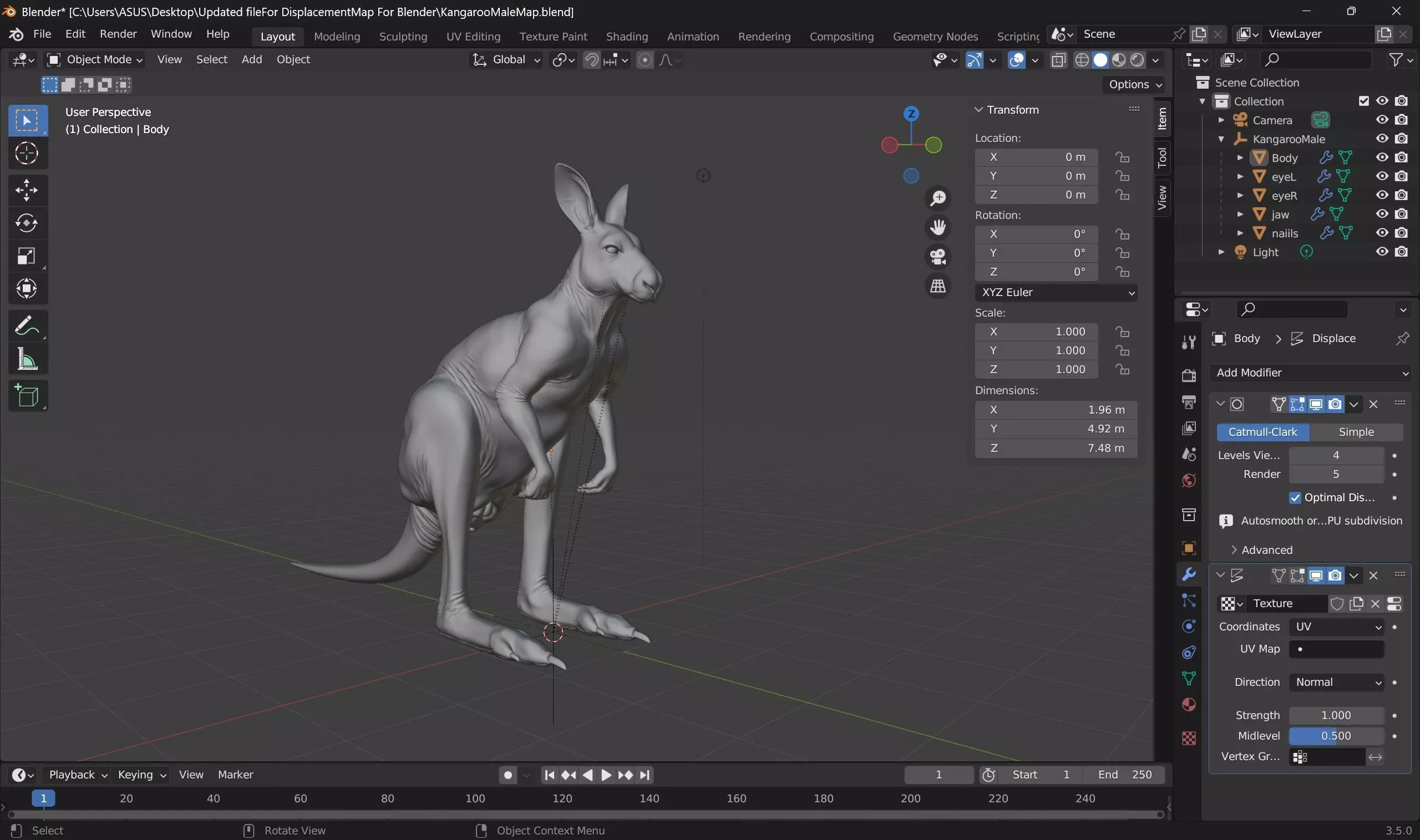This screenshot has height=840, width=1420.
Task: Switch to the Sculpting workspace tab
Action: click(403, 36)
